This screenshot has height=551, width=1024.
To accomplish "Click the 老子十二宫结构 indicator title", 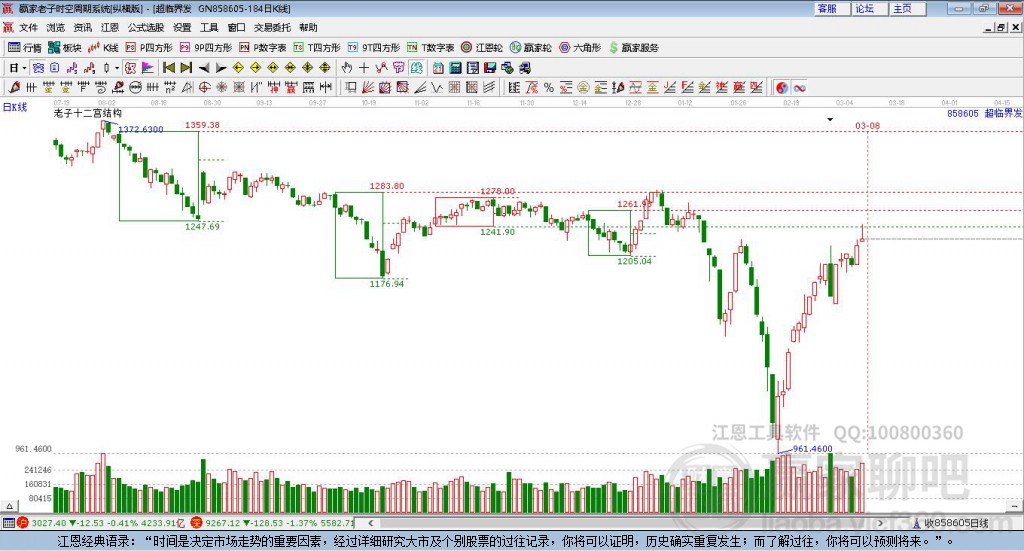I will [88, 114].
